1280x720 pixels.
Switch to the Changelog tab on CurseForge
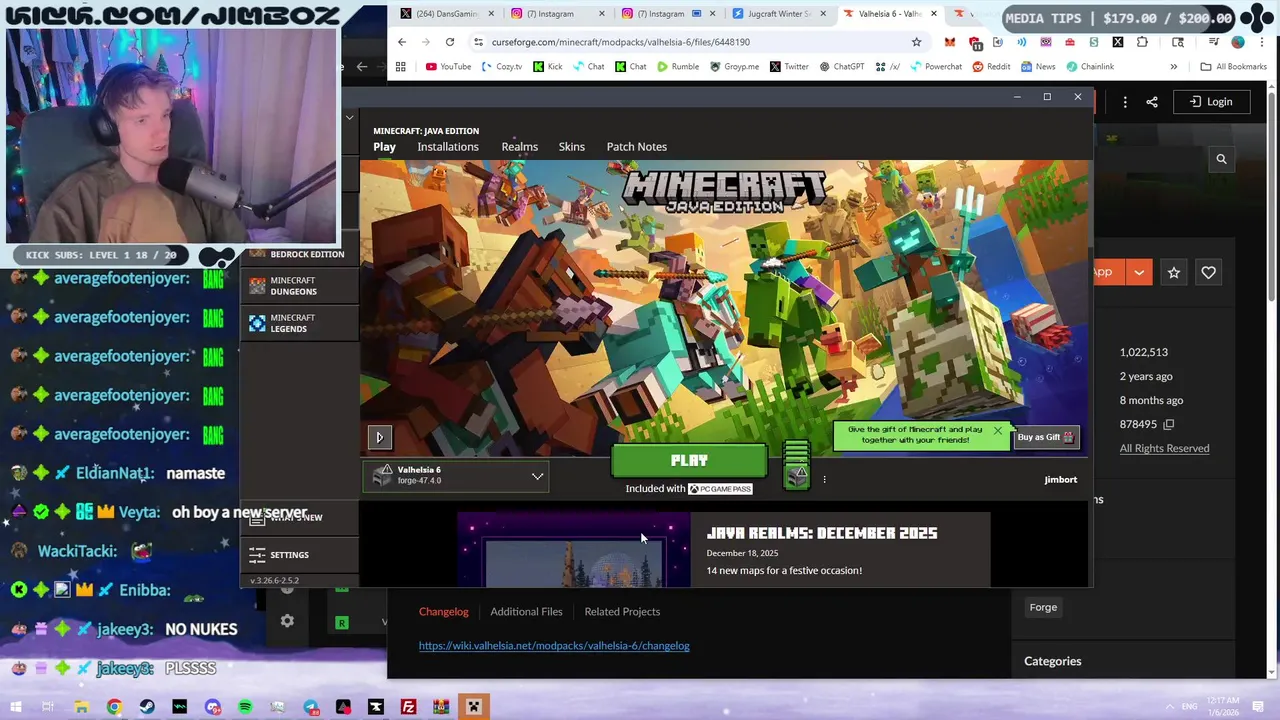pyautogui.click(x=443, y=612)
